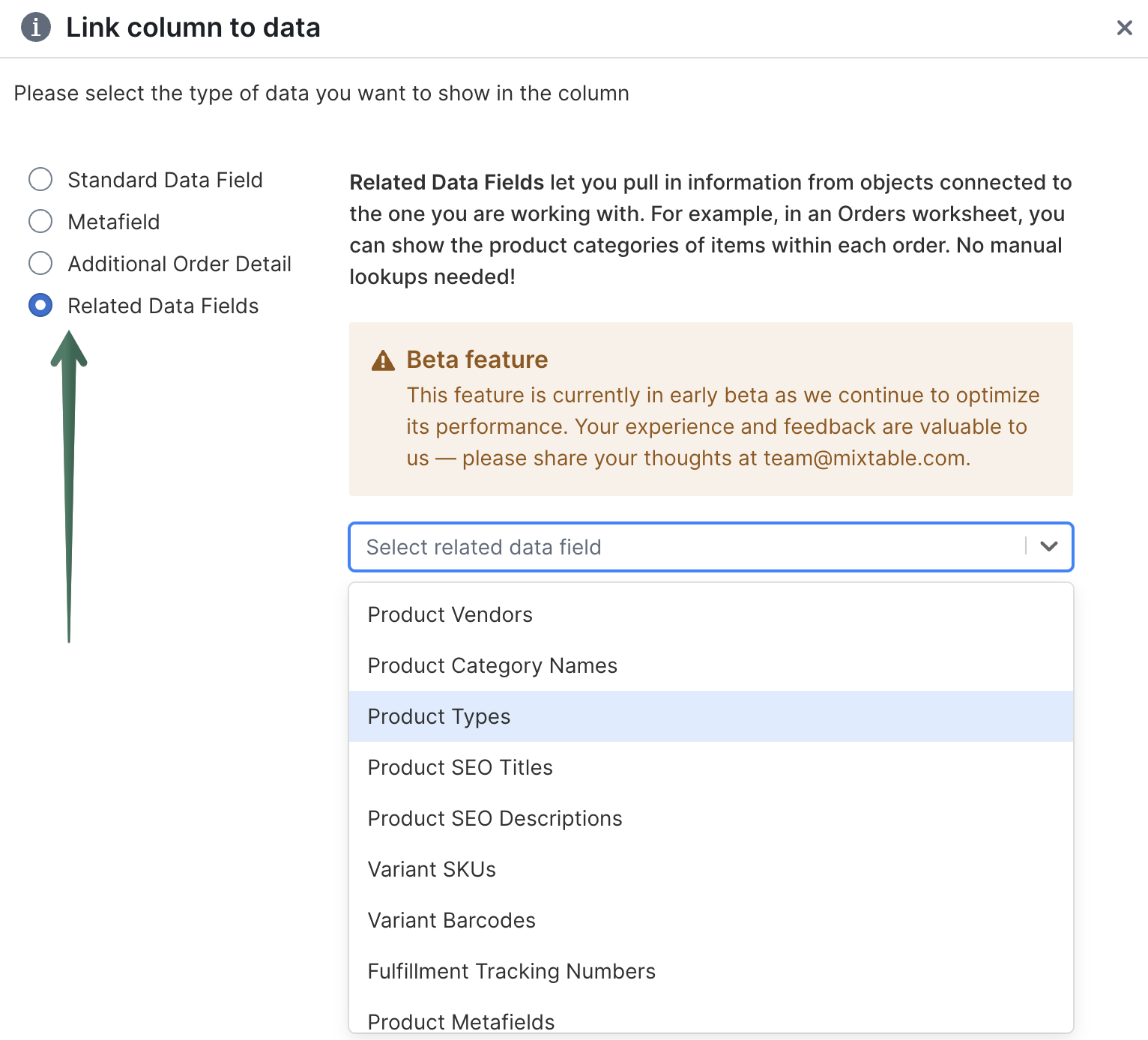Select the highlighted Product Types option

(x=439, y=716)
